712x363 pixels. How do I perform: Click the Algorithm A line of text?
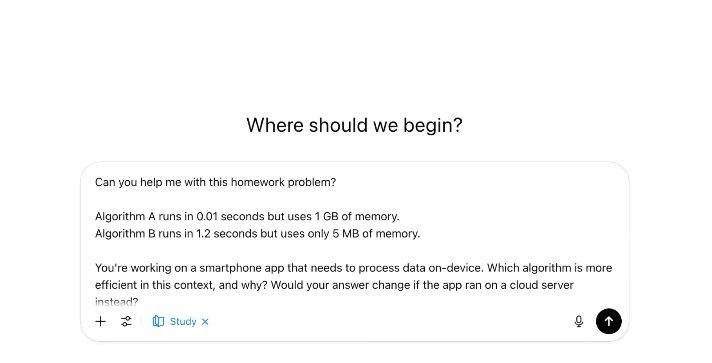247,216
